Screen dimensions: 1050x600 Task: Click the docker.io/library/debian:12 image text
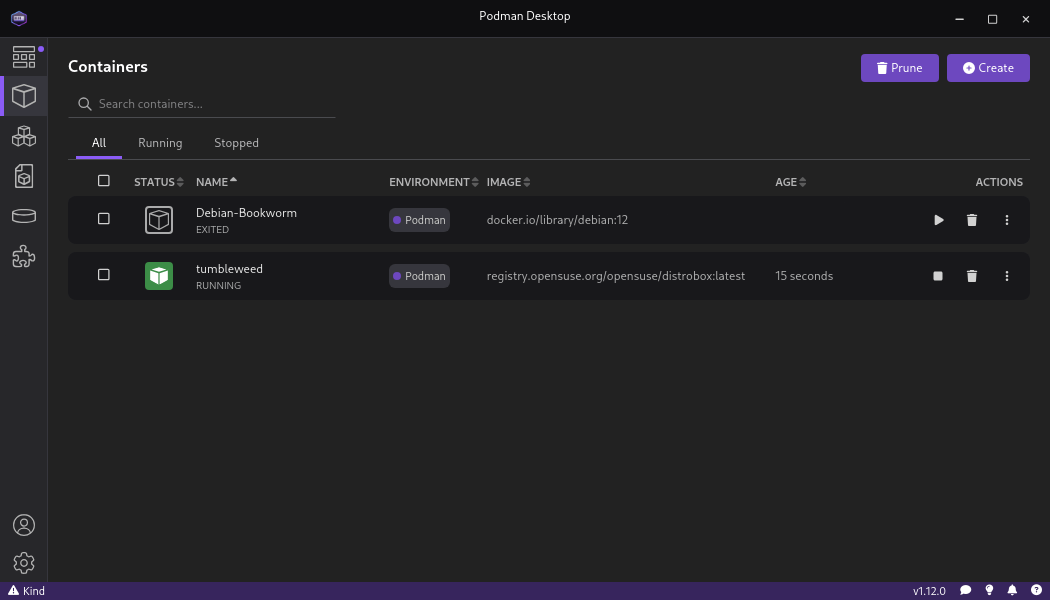[557, 220]
